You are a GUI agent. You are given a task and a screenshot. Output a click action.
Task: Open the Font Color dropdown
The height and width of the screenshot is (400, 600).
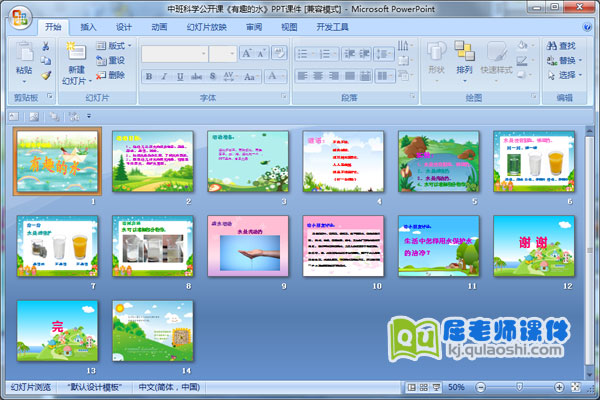275,77
